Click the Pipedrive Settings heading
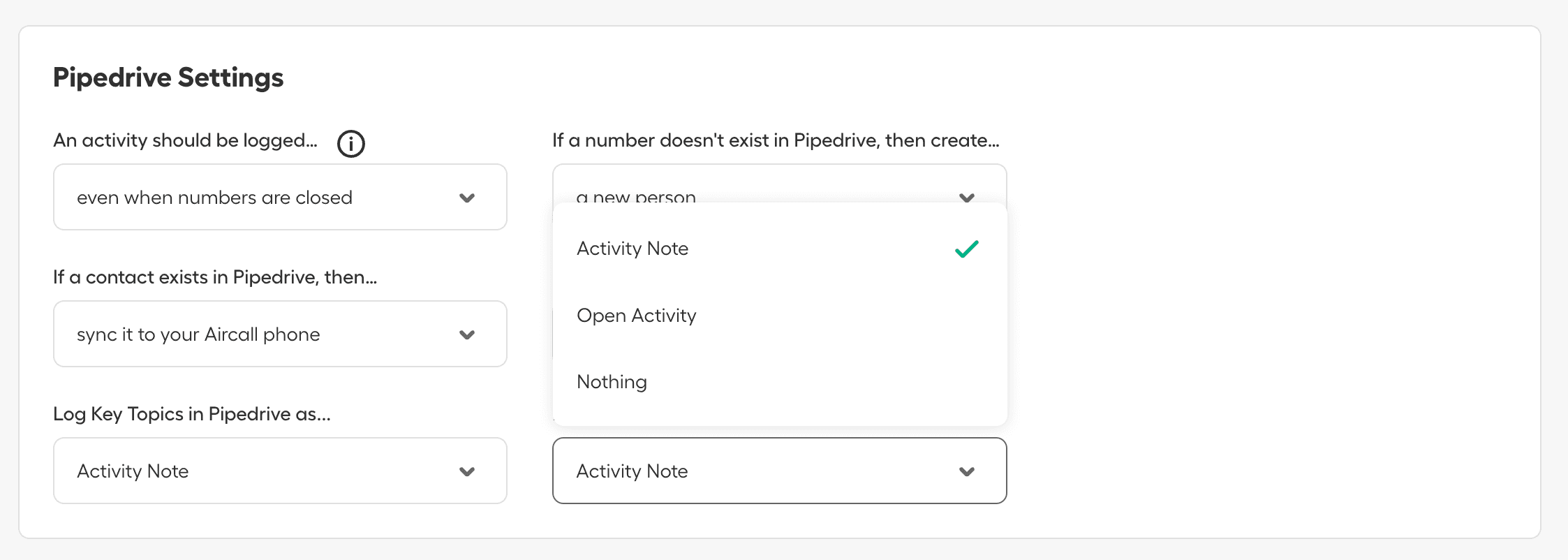 (x=168, y=78)
